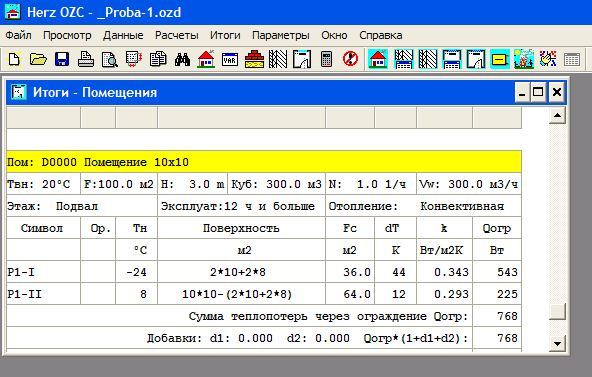592x377 pixels.
Task: Click the red prohibition circle toolbar icon
Action: [350, 59]
